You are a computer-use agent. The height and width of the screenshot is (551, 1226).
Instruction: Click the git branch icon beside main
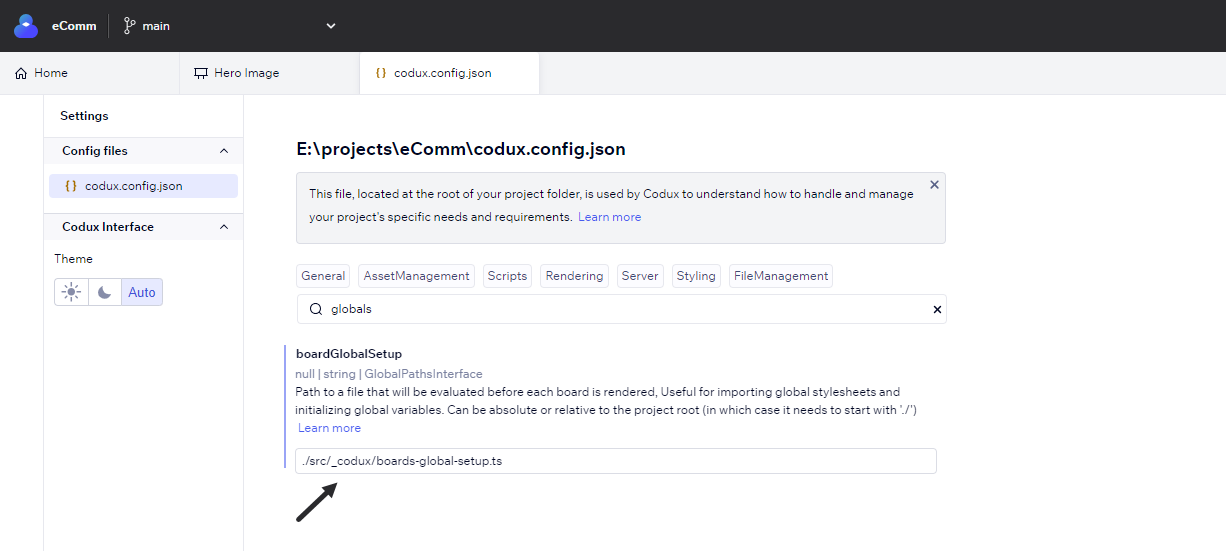click(129, 26)
